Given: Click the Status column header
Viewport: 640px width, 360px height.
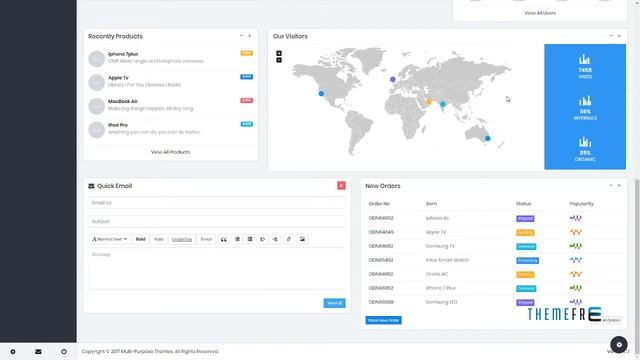Looking at the screenshot, I should 523,204.
